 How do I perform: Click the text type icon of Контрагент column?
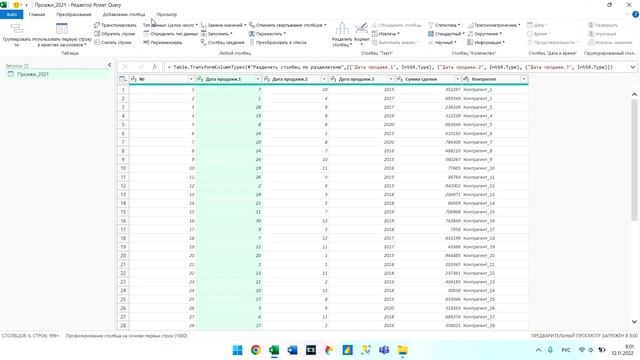(x=466, y=79)
